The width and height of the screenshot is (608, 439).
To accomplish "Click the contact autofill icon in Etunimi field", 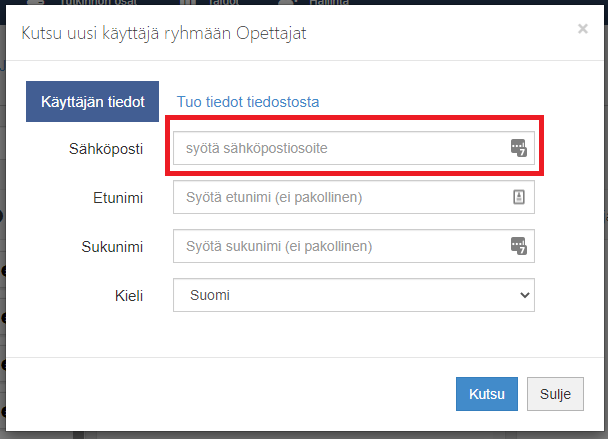I will tap(517, 198).
